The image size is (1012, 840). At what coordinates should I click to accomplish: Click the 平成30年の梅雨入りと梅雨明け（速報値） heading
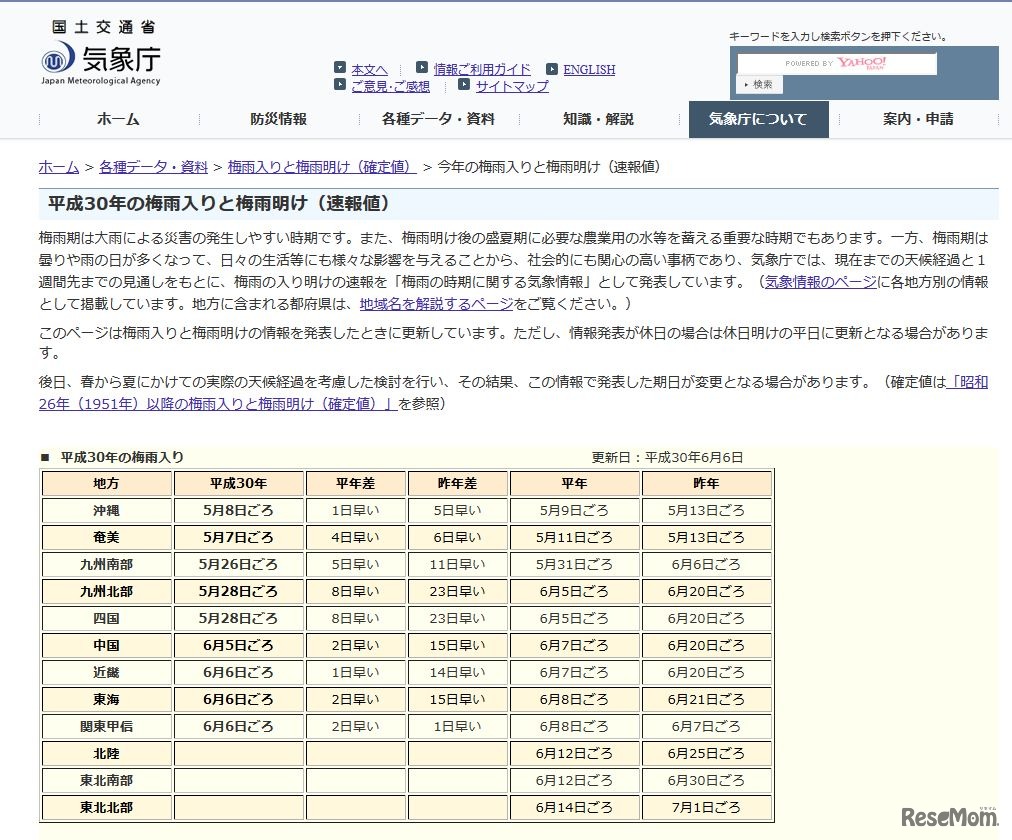point(219,204)
